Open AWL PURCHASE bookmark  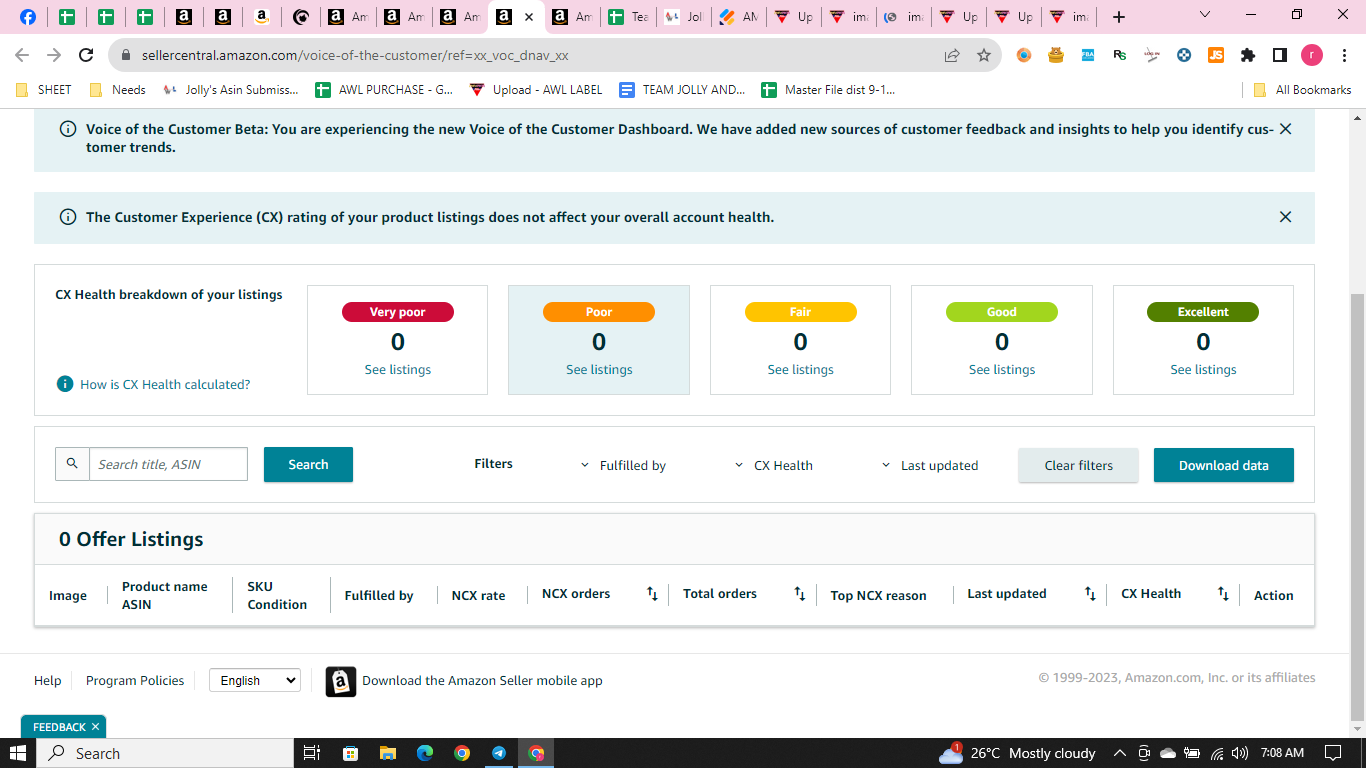coord(385,90)
